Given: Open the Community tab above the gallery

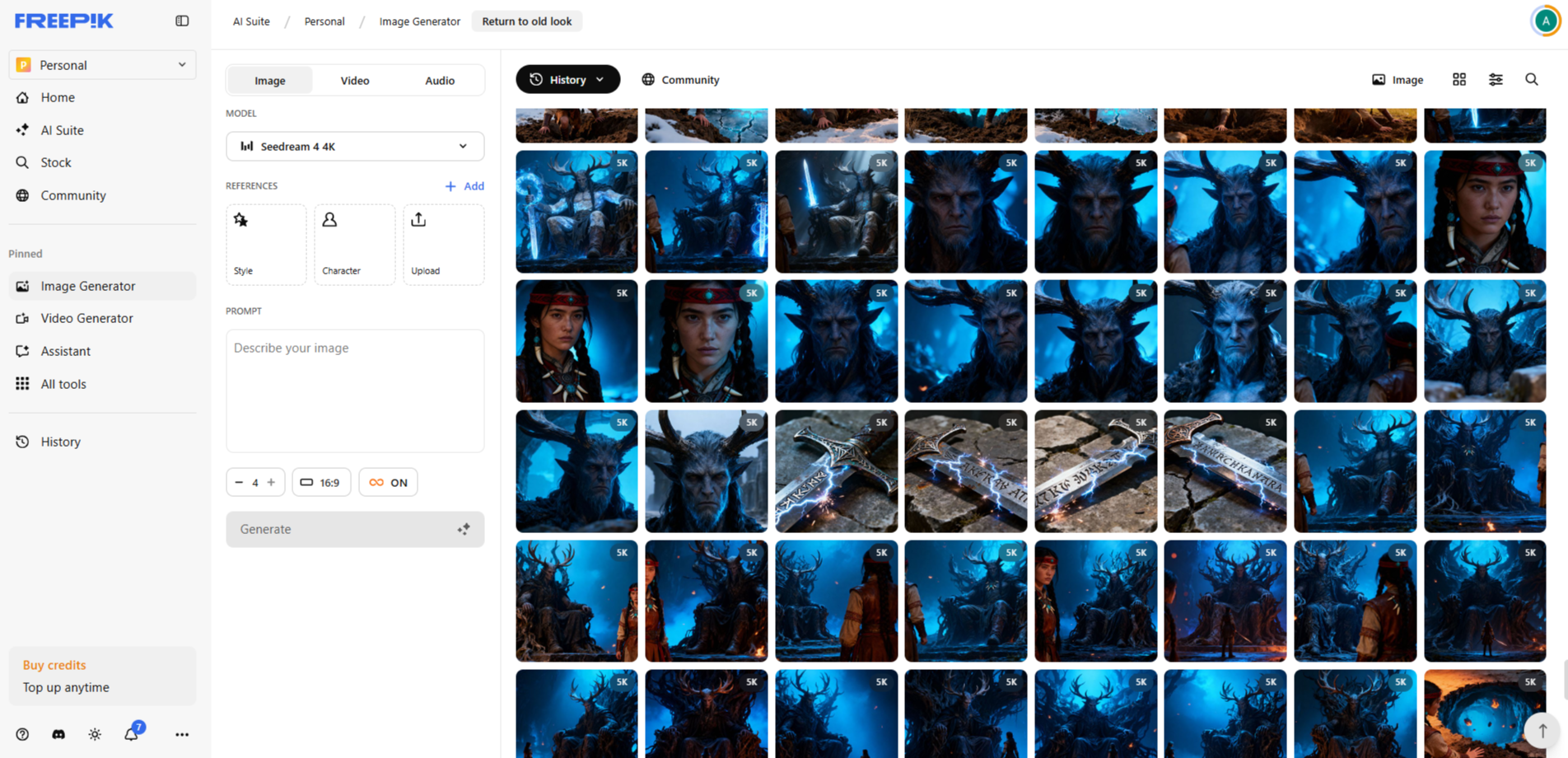Looking at the screenshot, I should click(x=680, y=79).
